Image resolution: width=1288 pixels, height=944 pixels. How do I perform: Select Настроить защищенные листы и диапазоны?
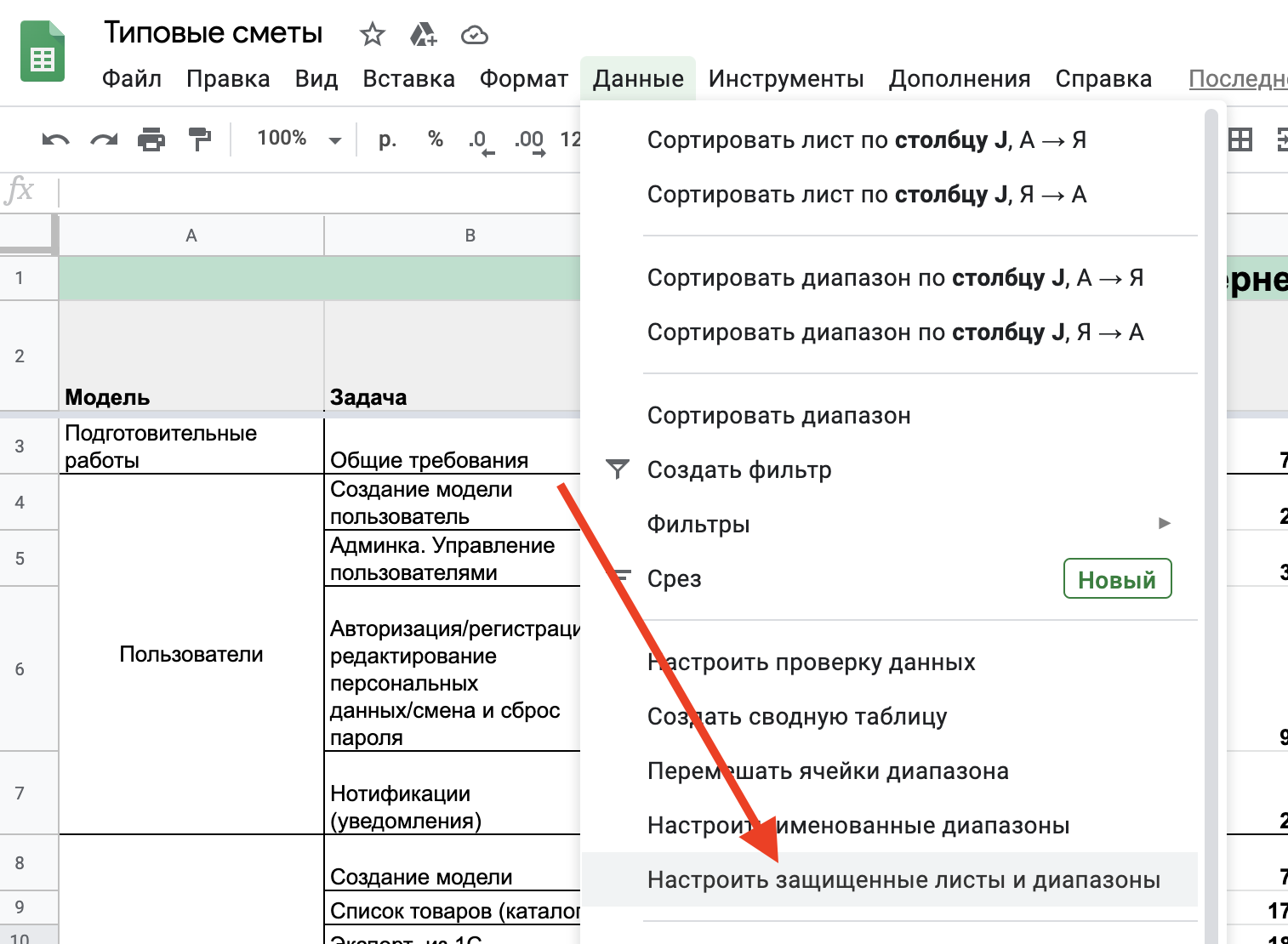903,880
